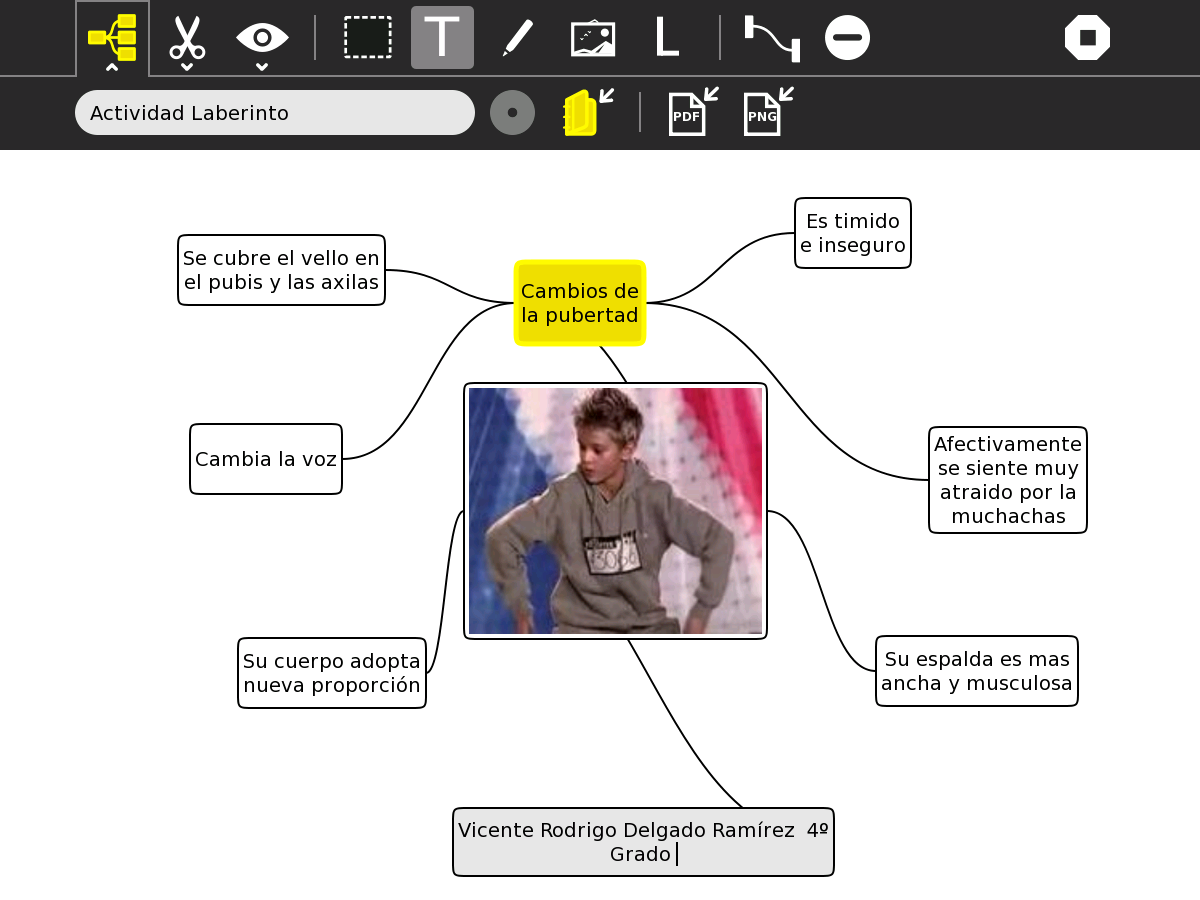Activate the Text mode T tool
Viewport: 1200px width, 900px height.
pos(442,37)
